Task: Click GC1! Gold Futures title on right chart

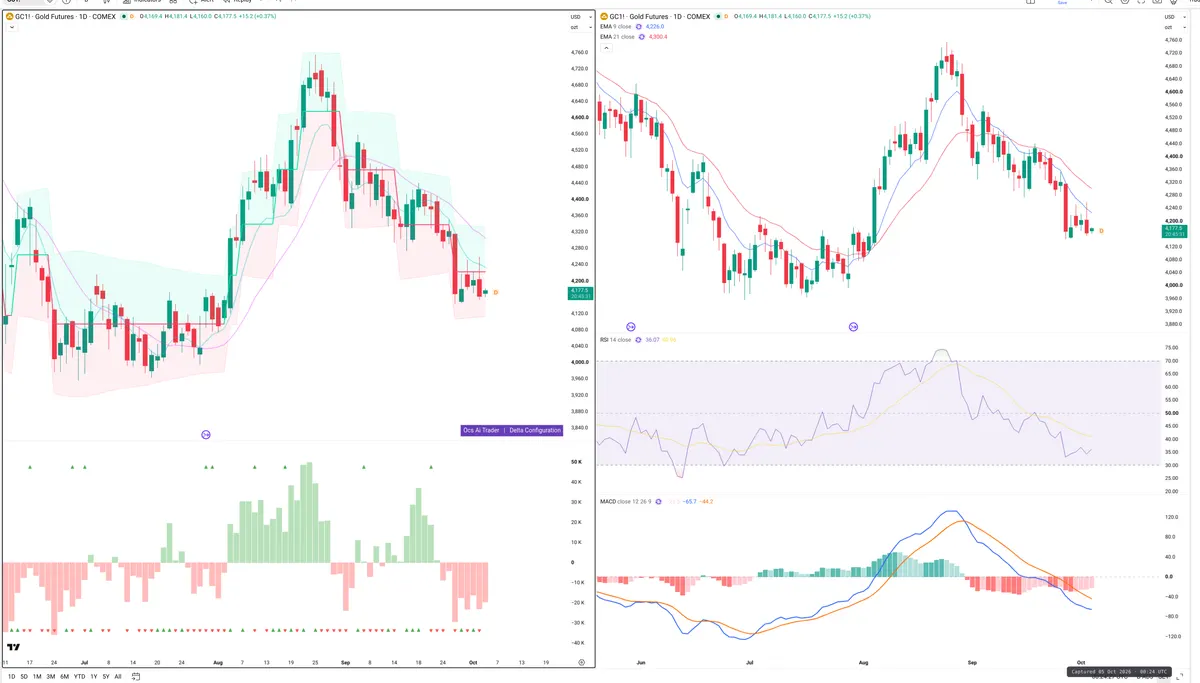Action: click(x=662, y=17)
